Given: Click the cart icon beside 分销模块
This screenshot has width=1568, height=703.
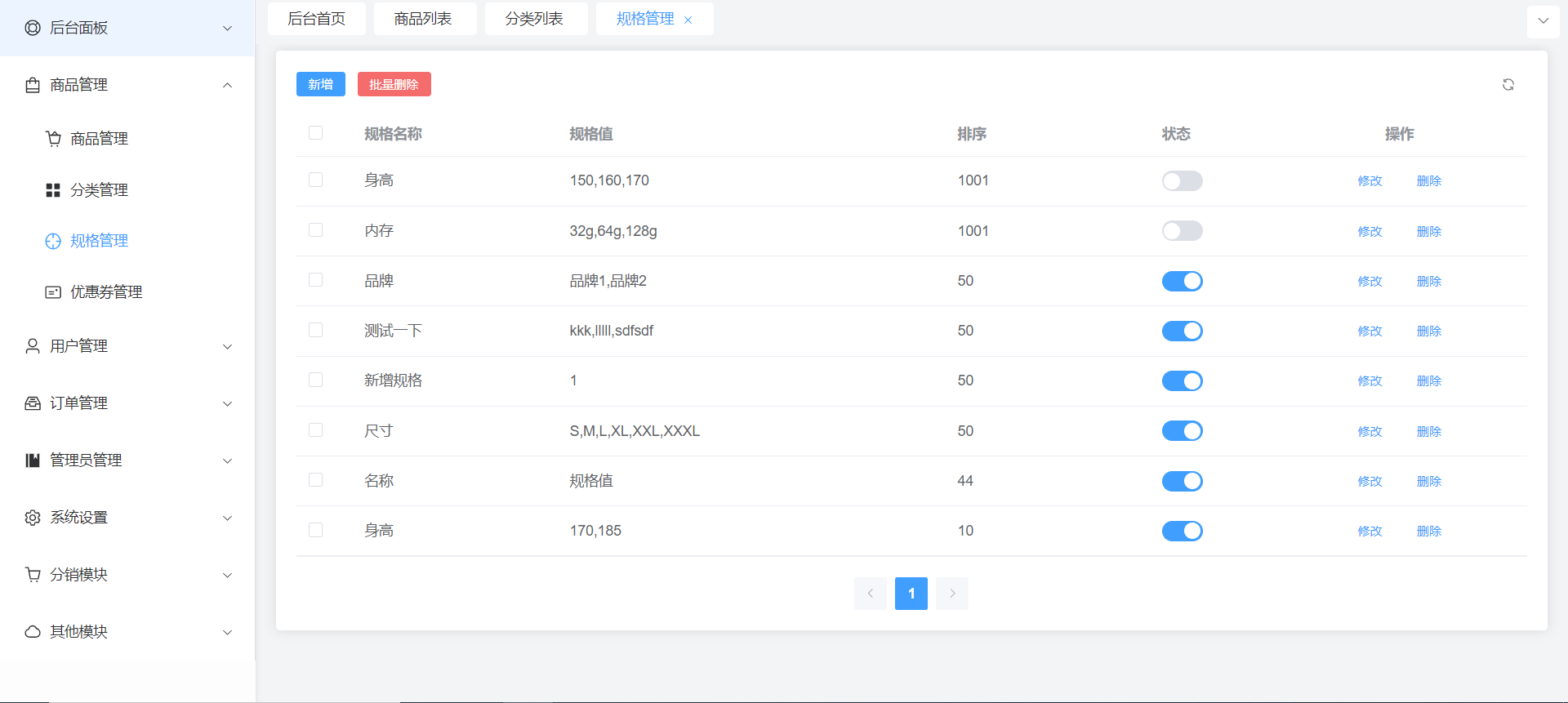Looking at the screenshot, I should tap(33, 575).
